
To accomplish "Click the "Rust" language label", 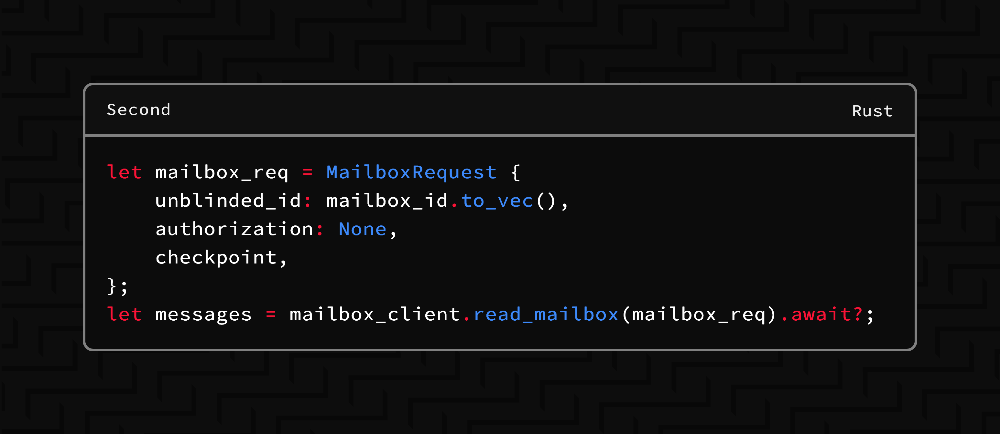I will tap(872, 111).
